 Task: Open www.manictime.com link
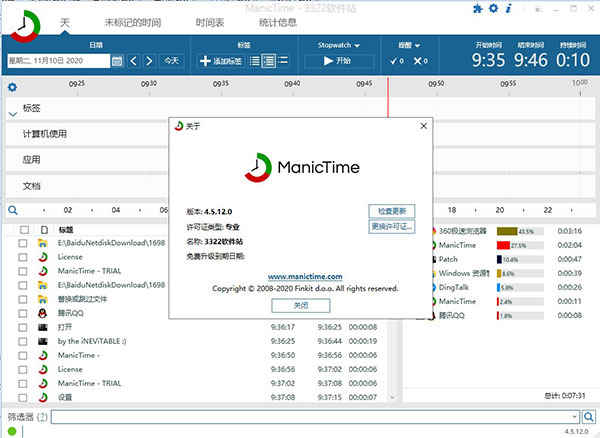[305, 276]
